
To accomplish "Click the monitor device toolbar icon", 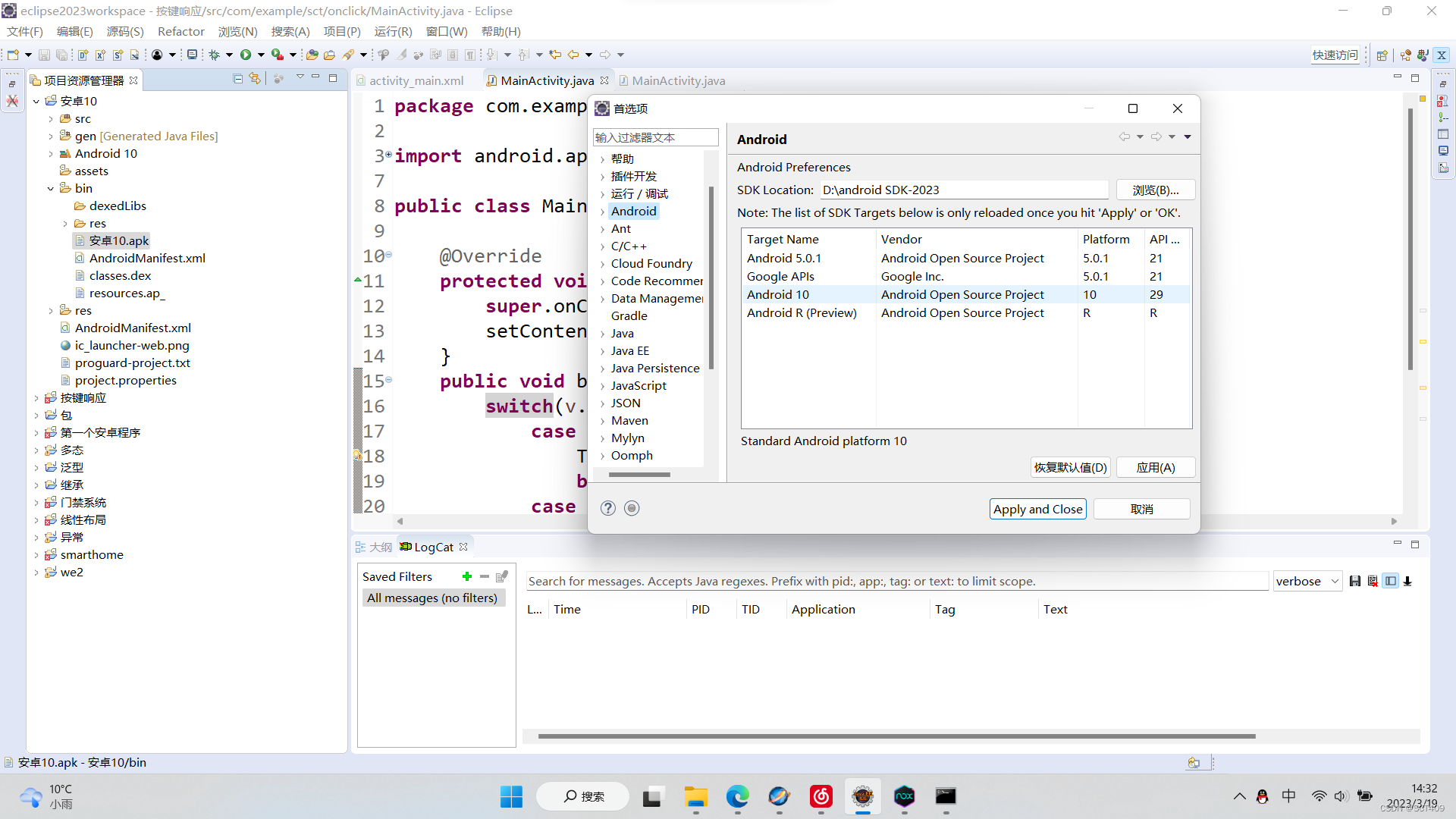I will (193, 55).
